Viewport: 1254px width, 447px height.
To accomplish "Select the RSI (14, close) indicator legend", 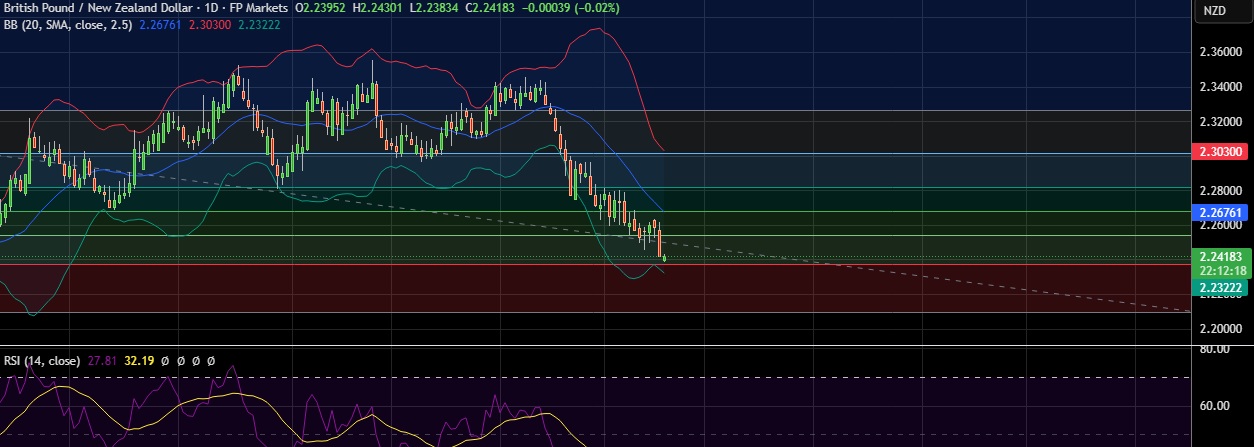I will coord(41,360).
